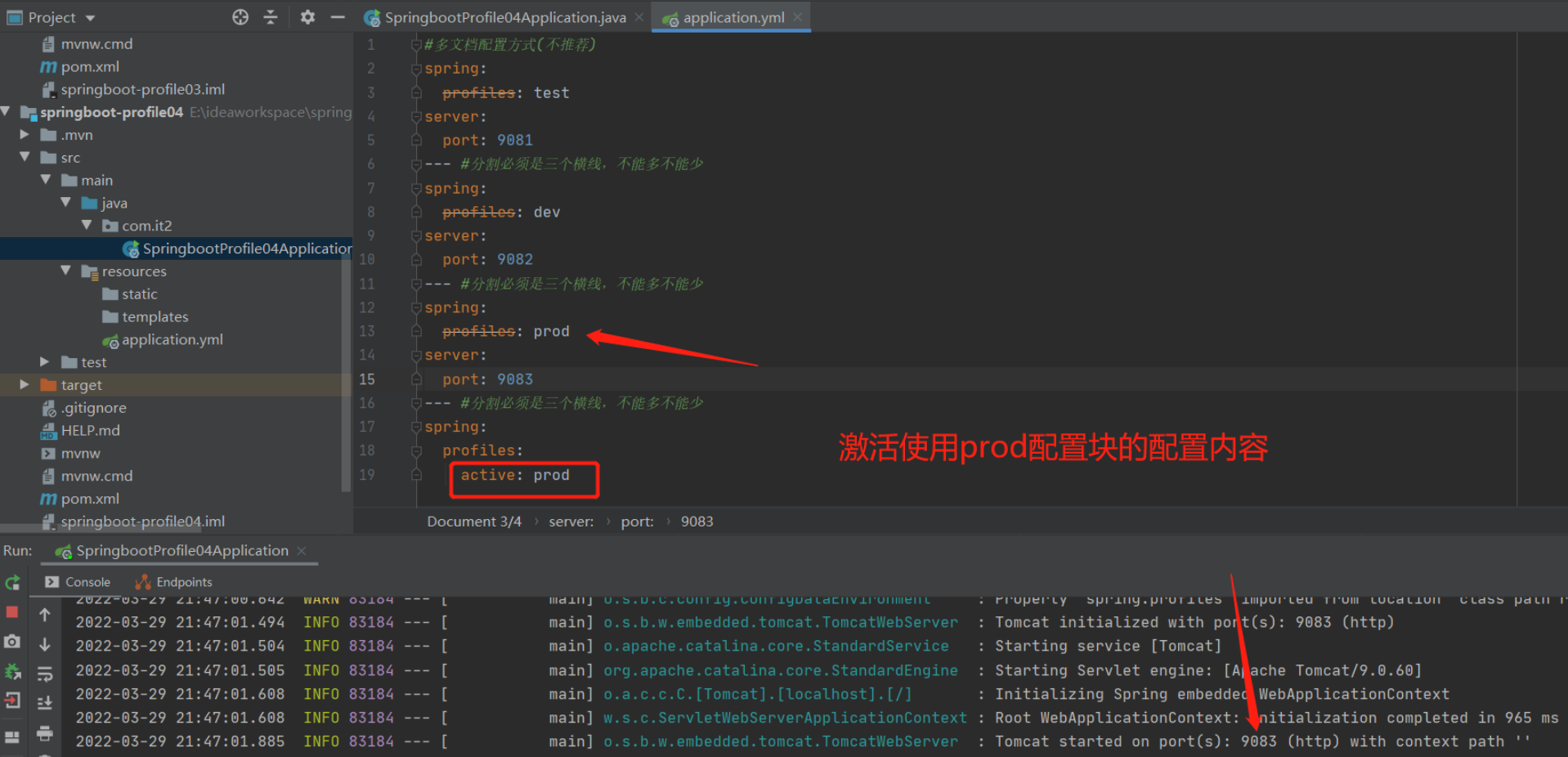Expand the target folder

(25, 384)
